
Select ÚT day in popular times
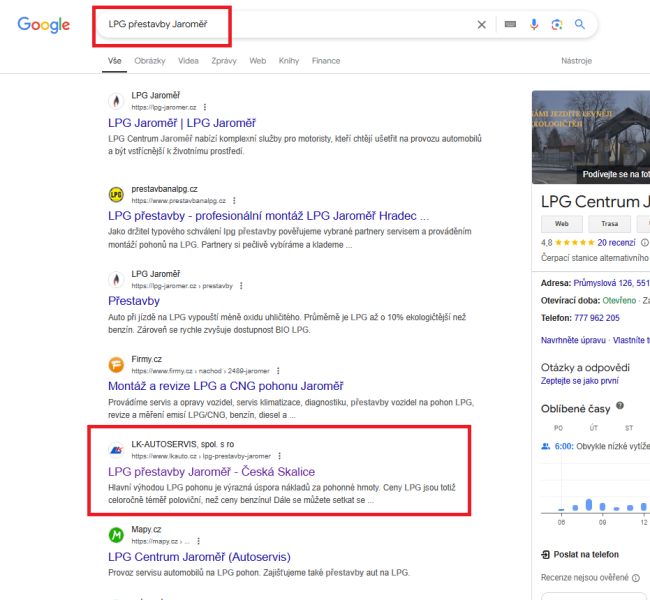(594, 428)
